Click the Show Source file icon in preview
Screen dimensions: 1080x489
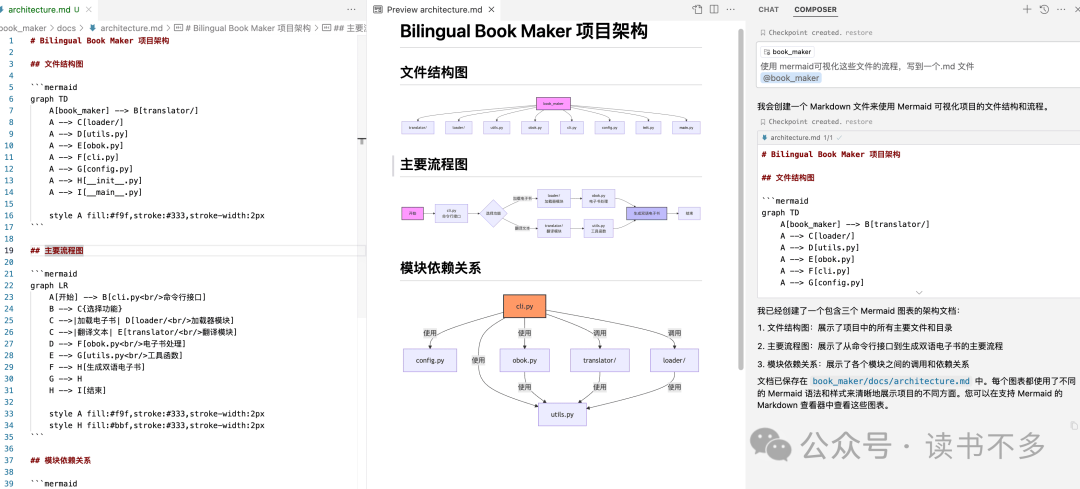[697, 10]
